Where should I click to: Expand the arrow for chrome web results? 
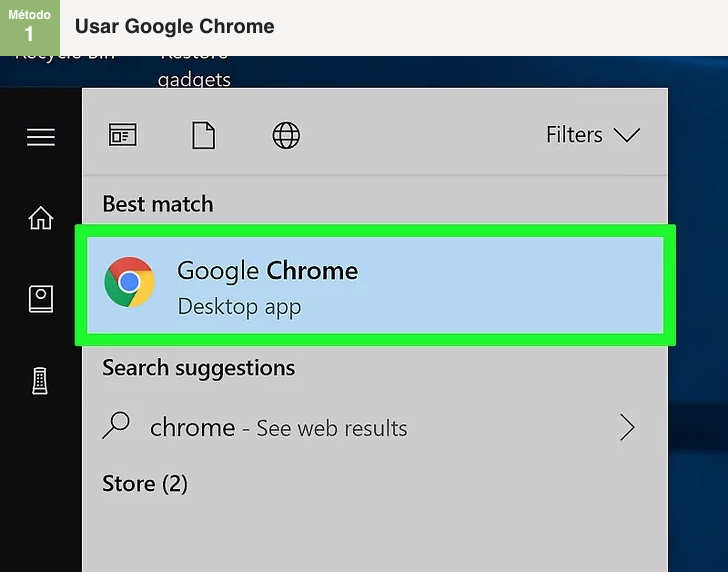627,428
